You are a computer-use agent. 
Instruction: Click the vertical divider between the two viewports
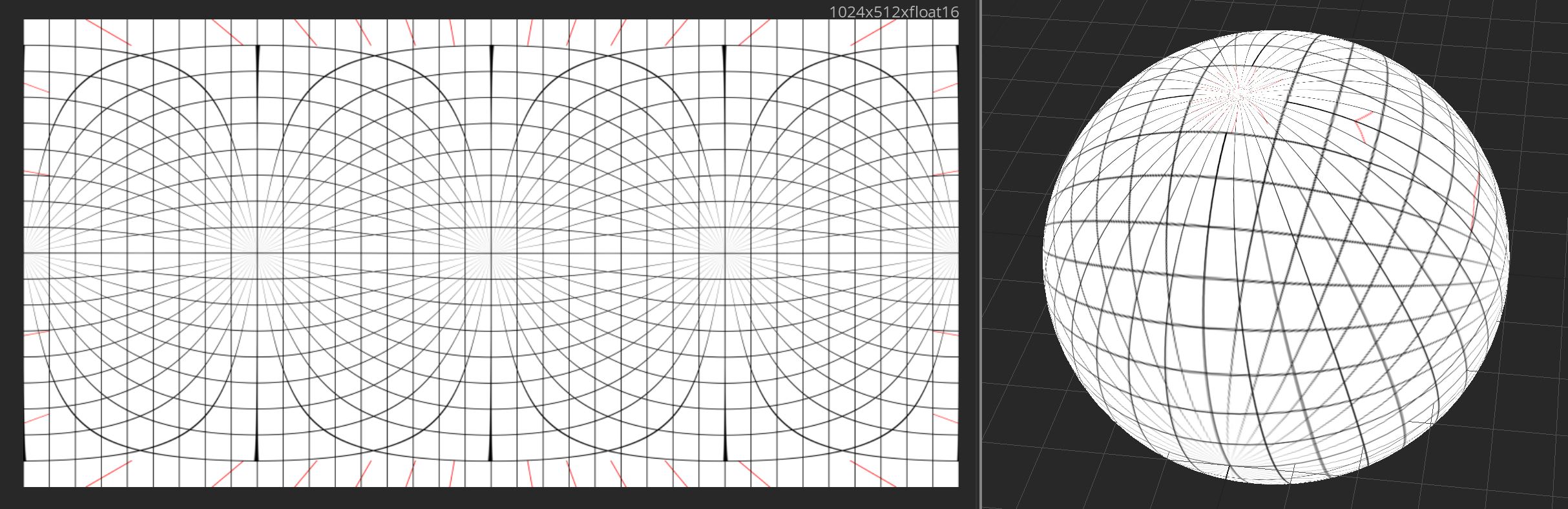pyautogui.click(x=980, y=254)
